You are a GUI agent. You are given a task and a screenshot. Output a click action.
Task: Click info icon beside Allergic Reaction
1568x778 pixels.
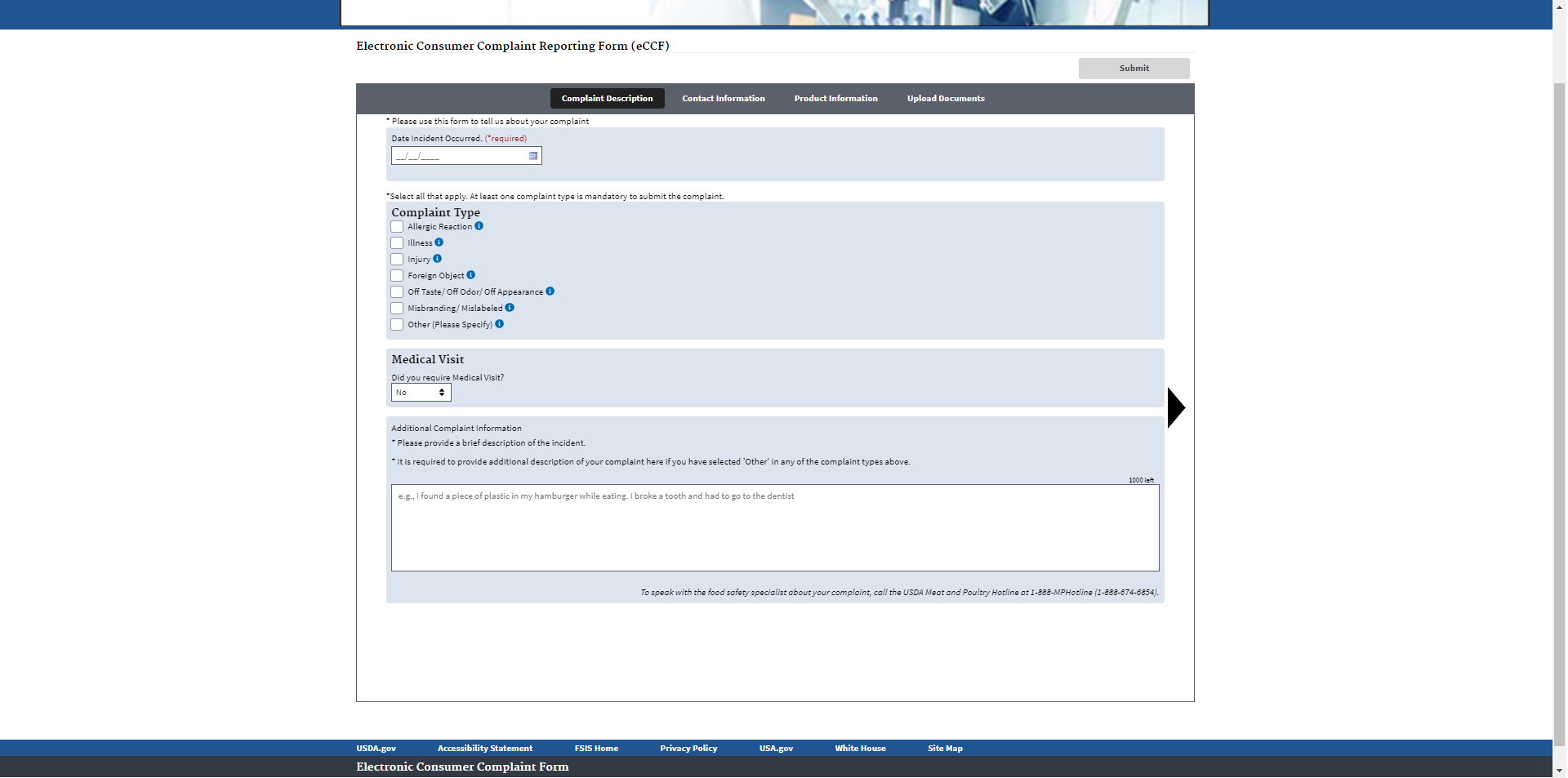point(479,226)
